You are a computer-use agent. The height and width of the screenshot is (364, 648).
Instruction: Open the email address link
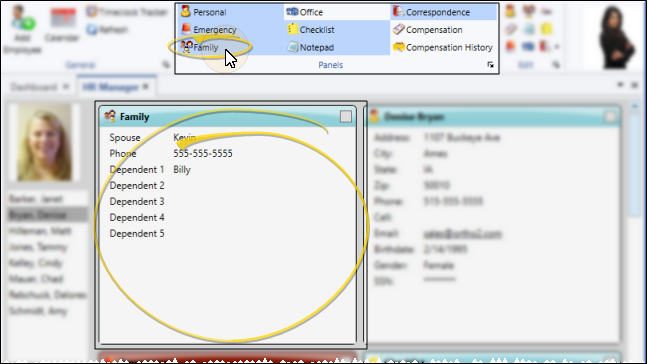[x=462, y=234]
